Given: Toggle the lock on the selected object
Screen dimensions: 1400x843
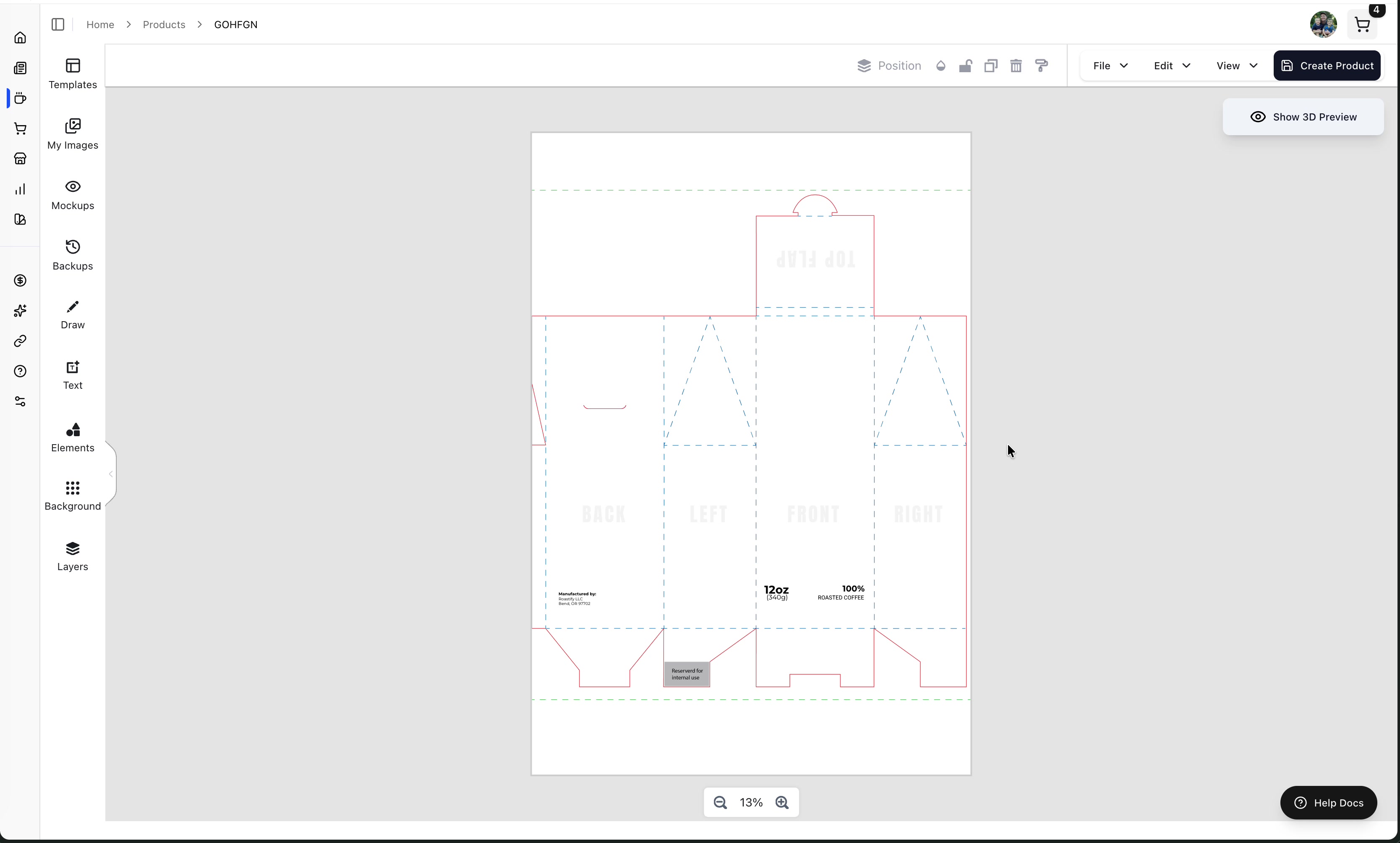Looking at the screenshot, I should (965, 66).
